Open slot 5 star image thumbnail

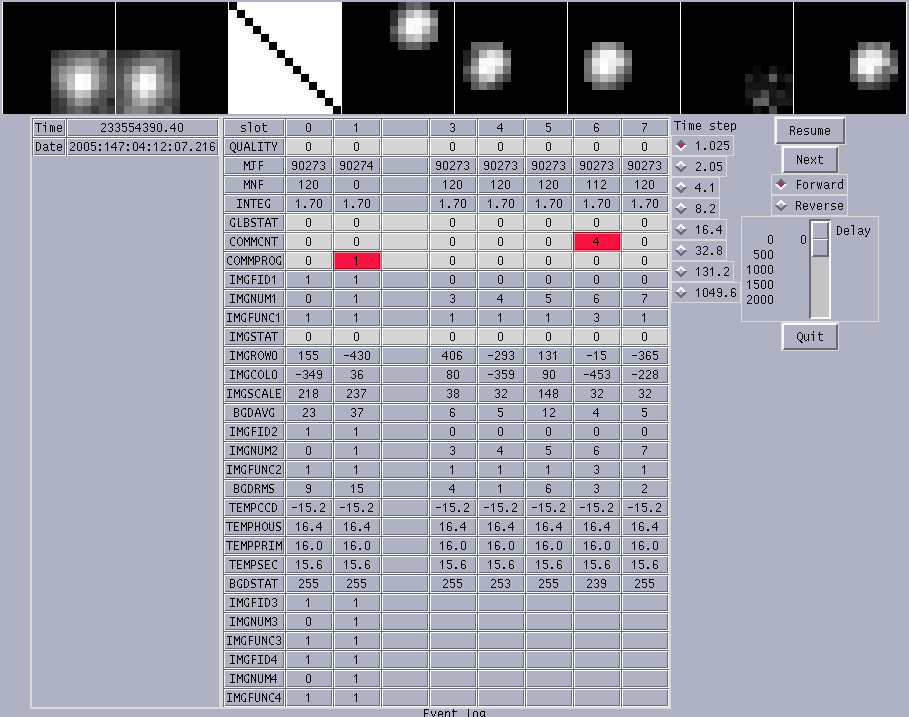tap(624, 57)
